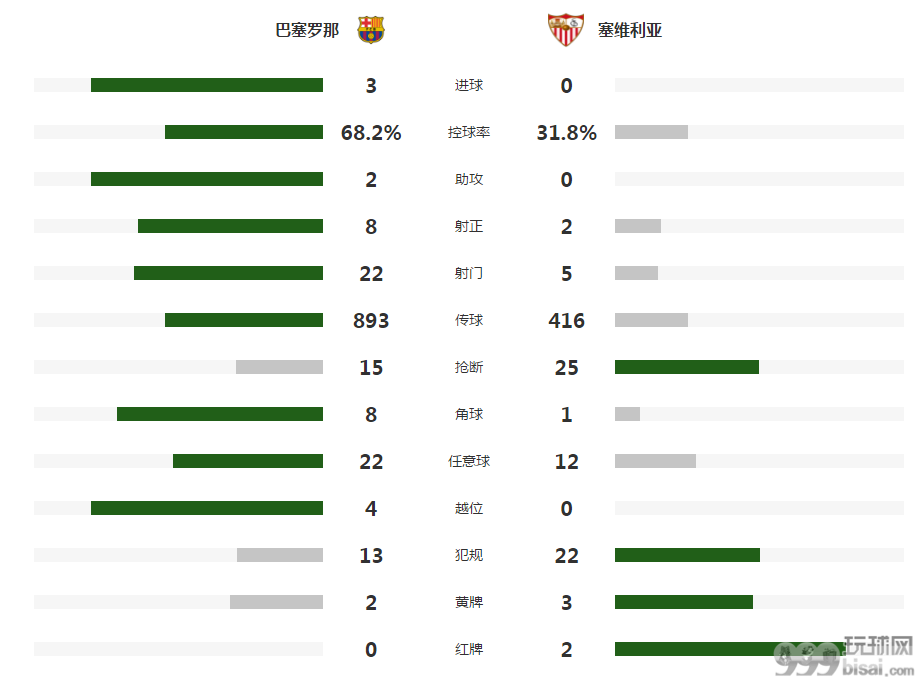
Task: Click Barcelona's green 任意球 bar
Action: click(248, 461)
